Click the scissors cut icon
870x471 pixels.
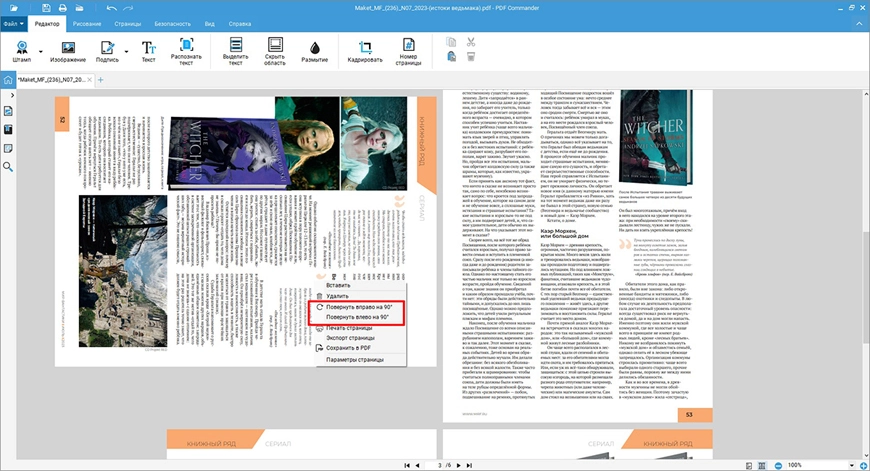point(471,42)
